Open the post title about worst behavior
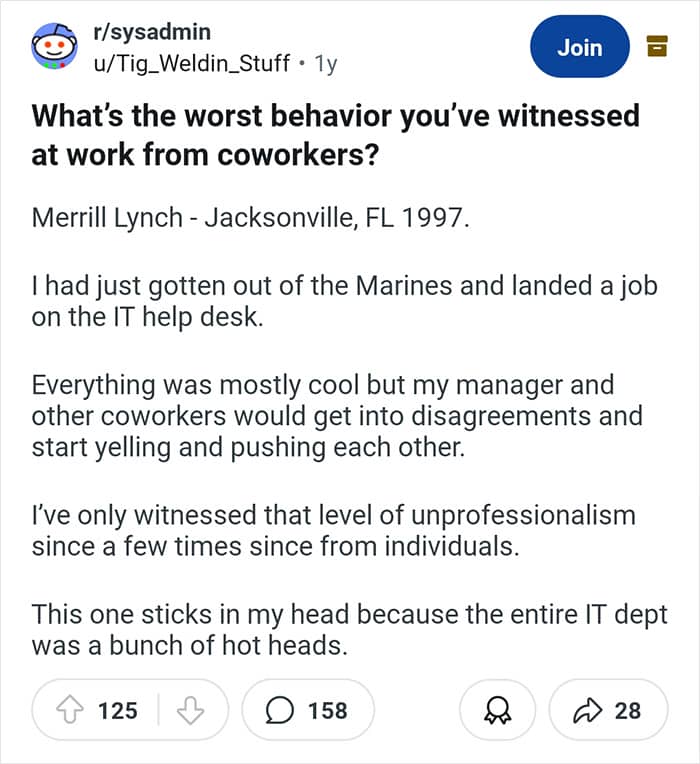Viewport: 700px width, 764px height. click(335, 135)
